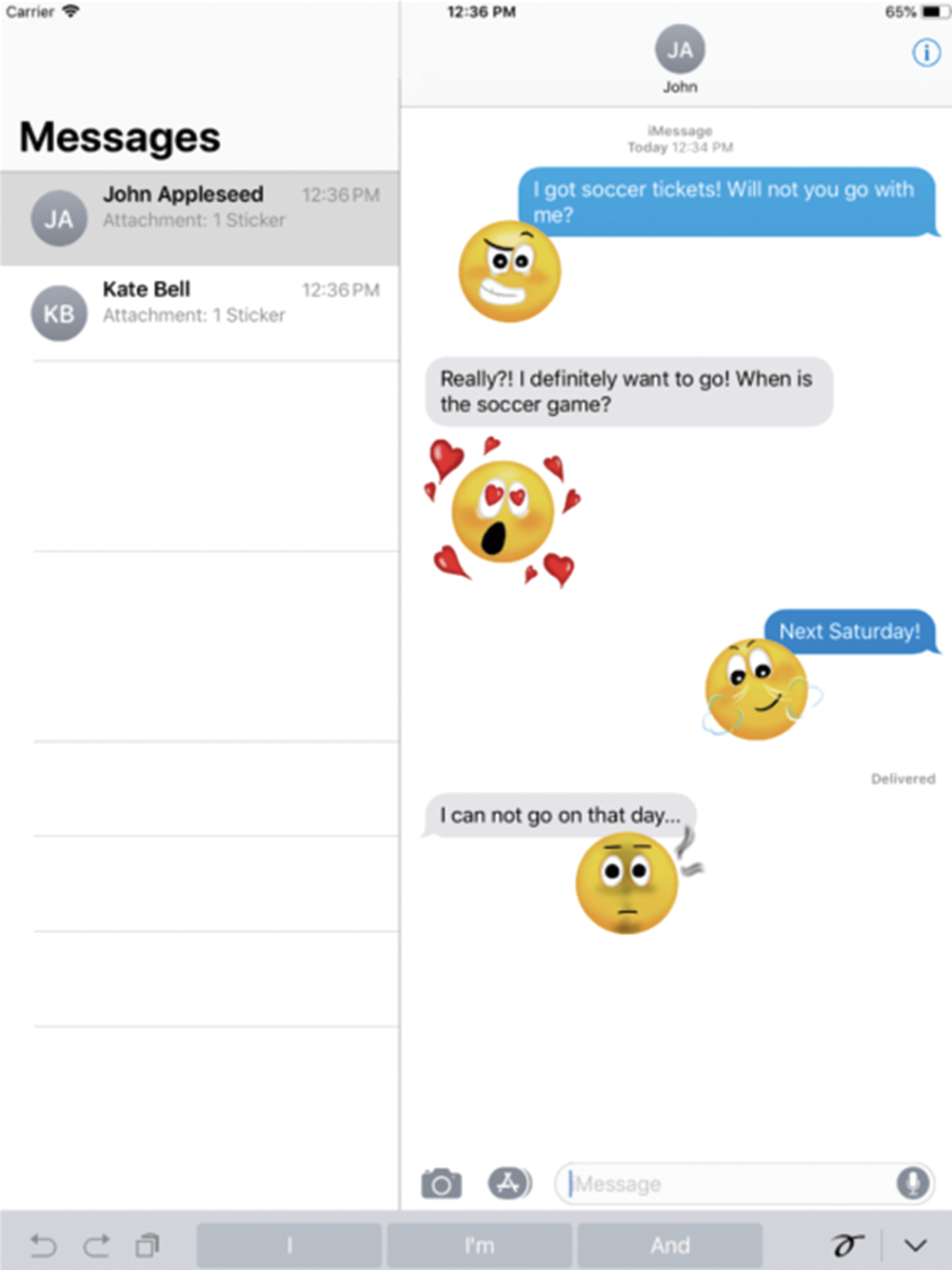Screen dimensions: 952x1270
Task: Open the Kate Bell conversation
Action: (x=200, y=313)
